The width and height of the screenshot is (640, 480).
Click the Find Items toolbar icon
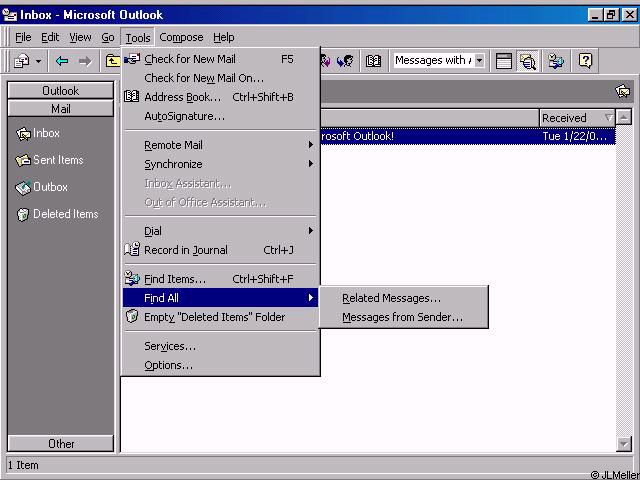pyautogui.click(x=556, y=61)
